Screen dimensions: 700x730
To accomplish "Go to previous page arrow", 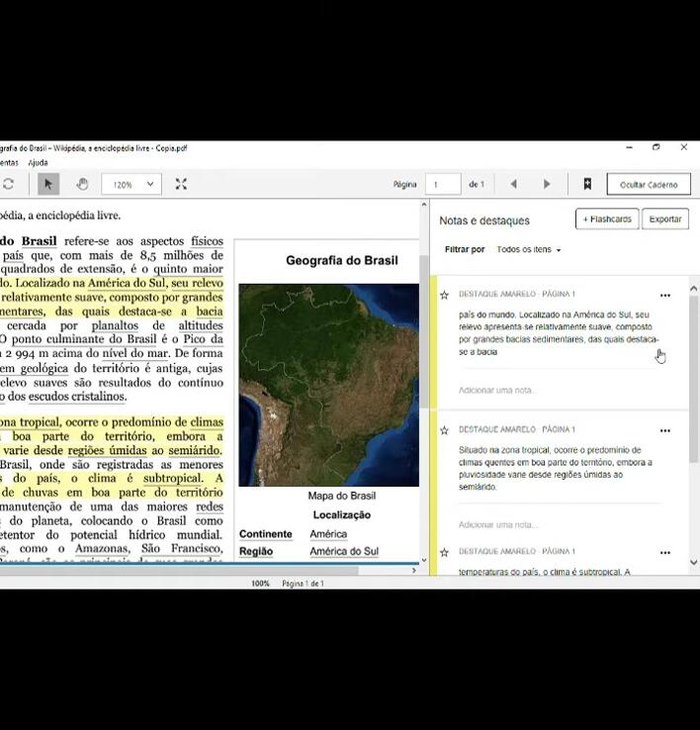I will click(x=514, y=184).
